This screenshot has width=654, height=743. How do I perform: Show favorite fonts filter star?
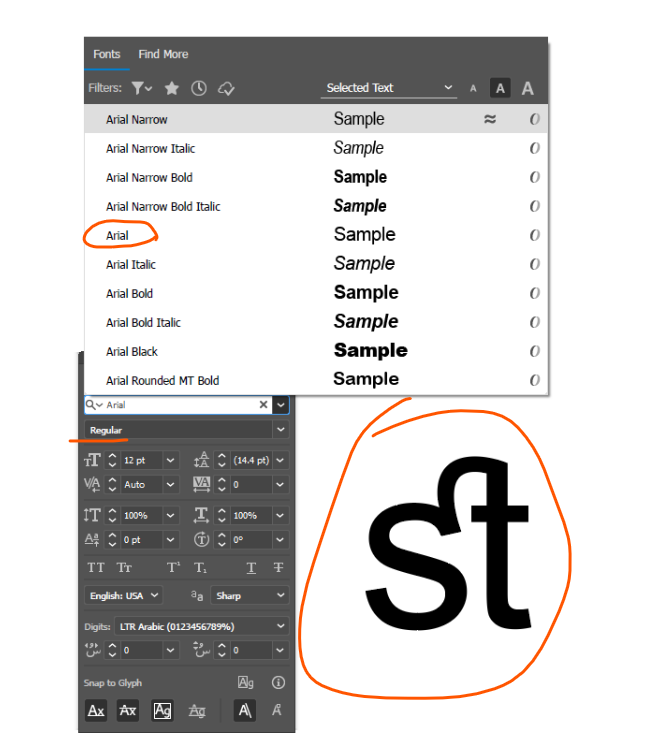click(172, 88)
